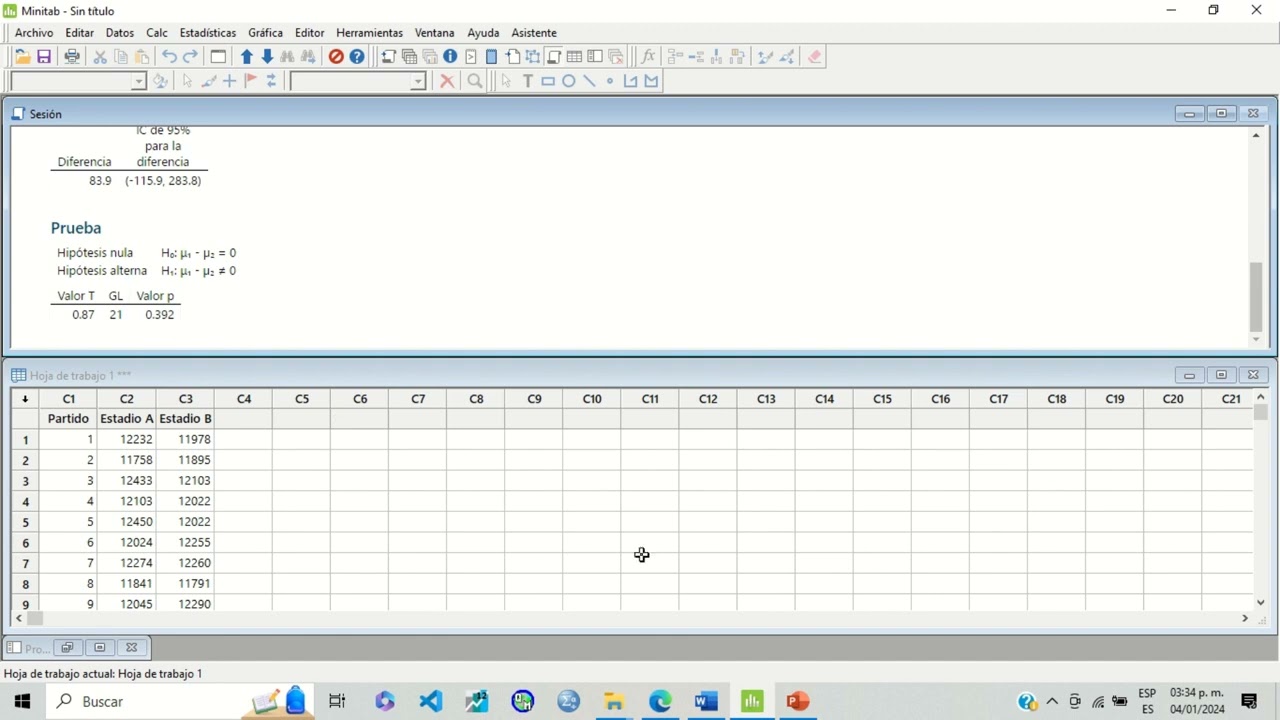Click the Open Project folder icon
The image size is (1280, 720).
(x=22, y=57)
